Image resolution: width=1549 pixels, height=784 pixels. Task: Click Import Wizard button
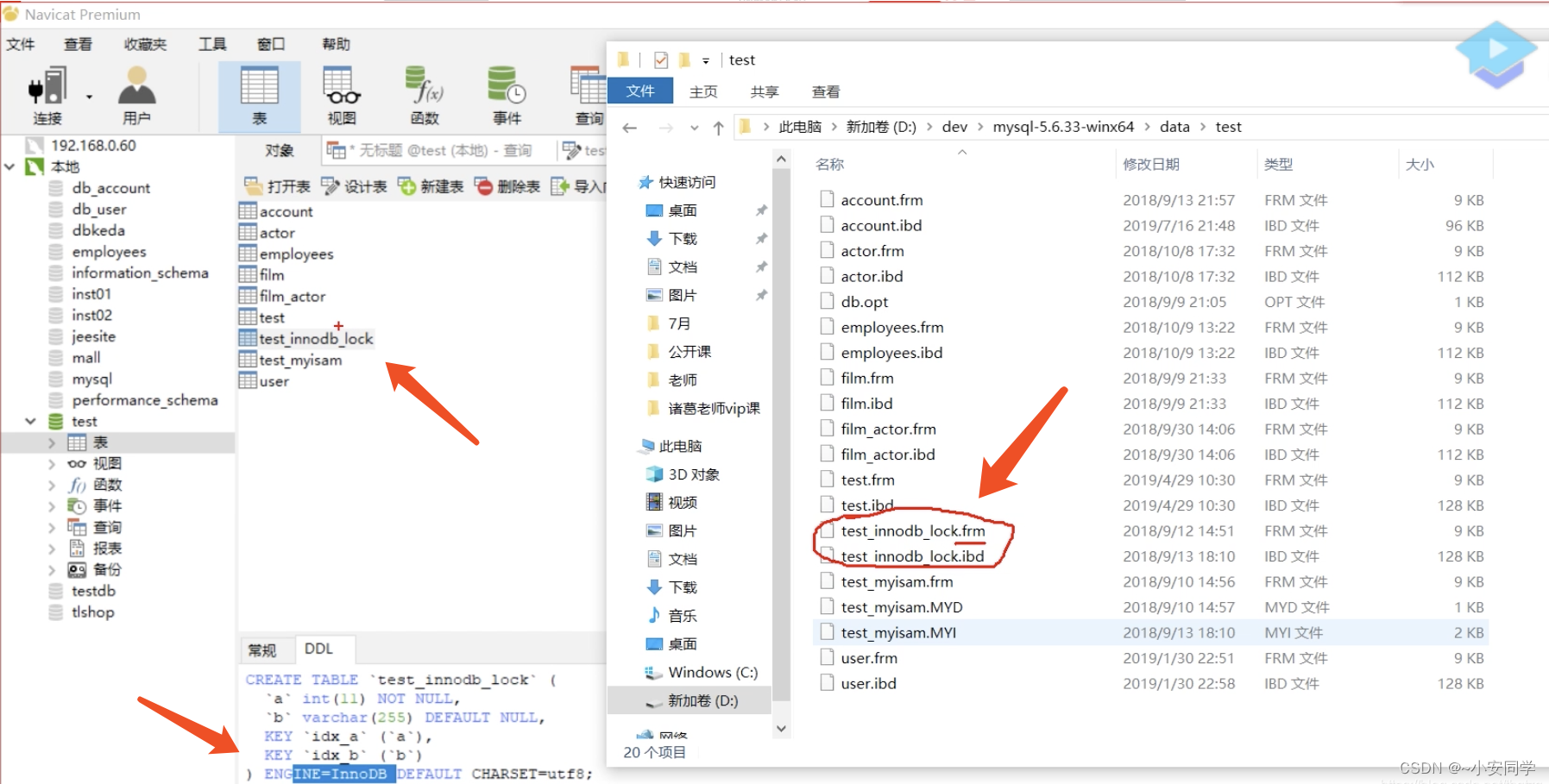[578, 186]
